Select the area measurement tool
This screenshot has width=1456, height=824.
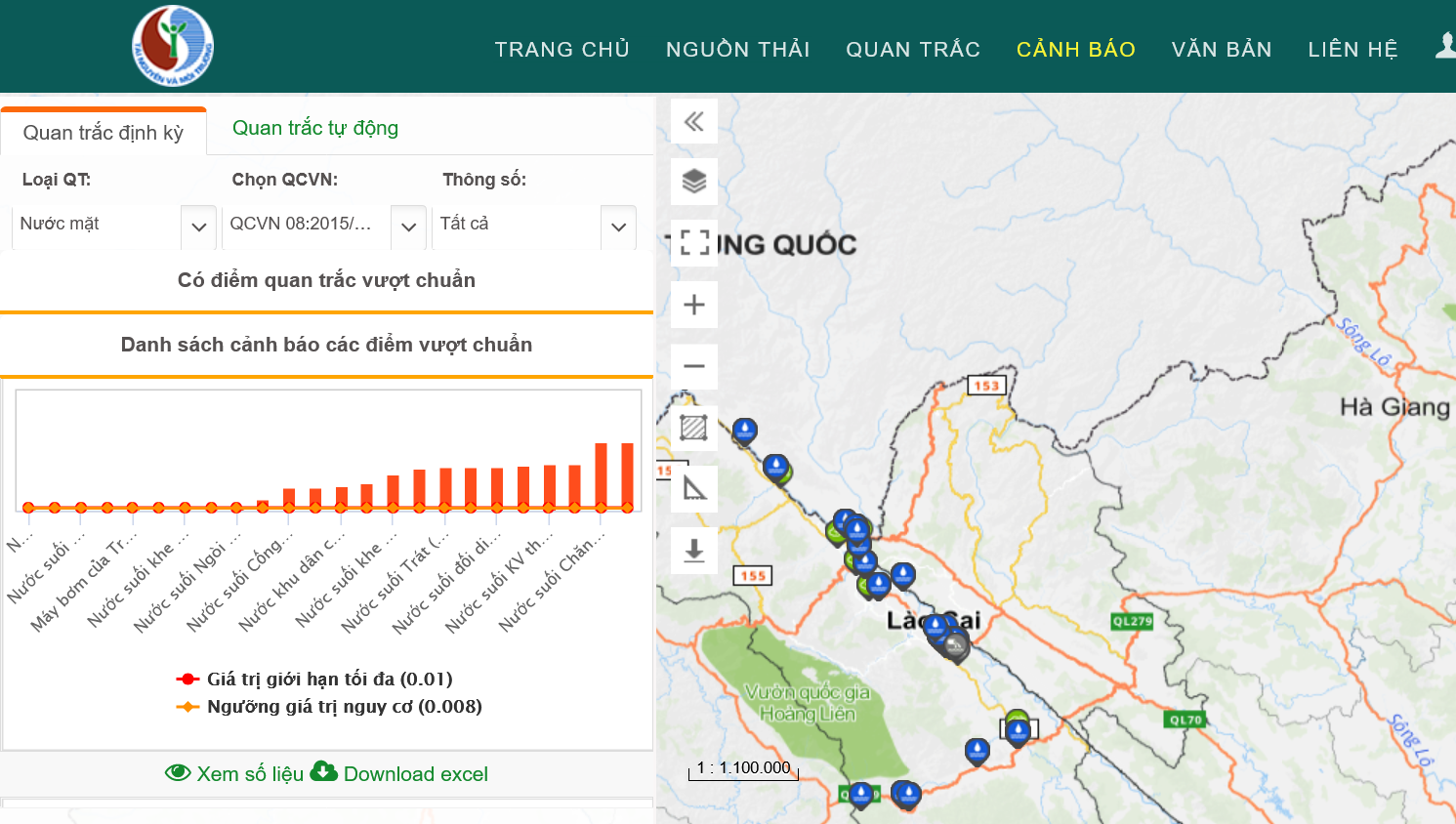click(x=694, y=428)
